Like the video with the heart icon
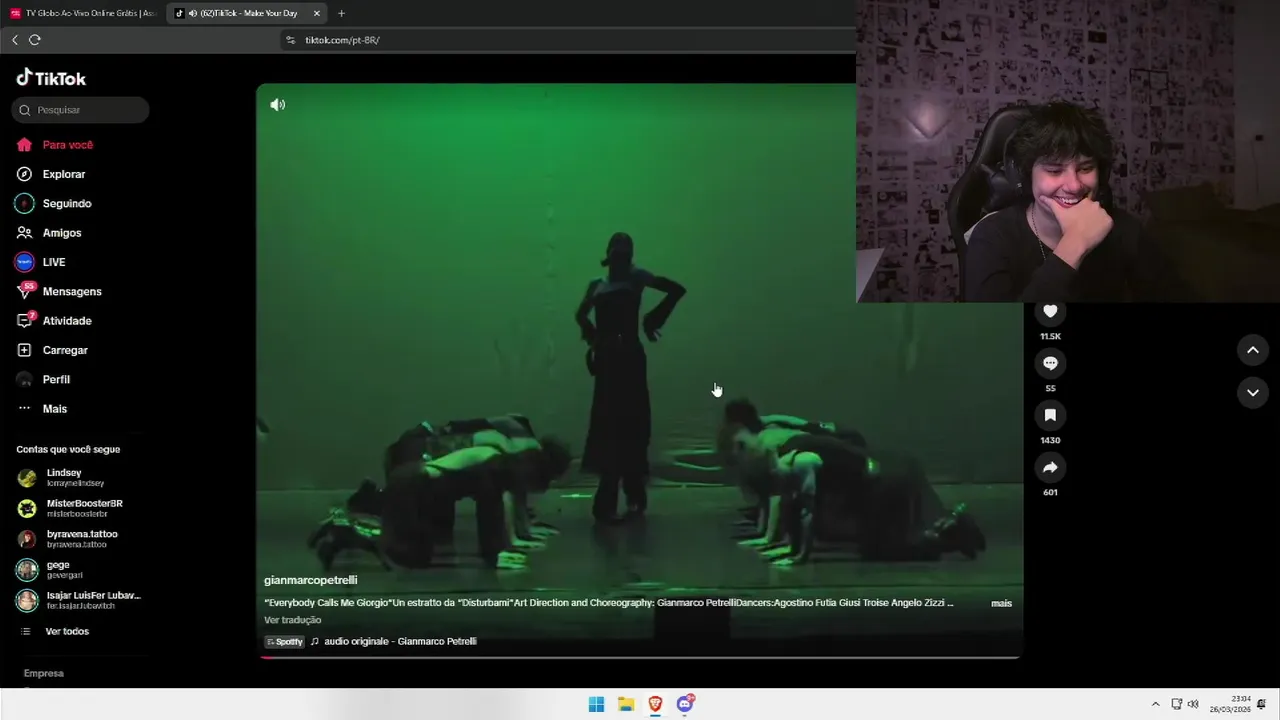Image resolution: width=1280 pixels, height=720 pixels. click(1050, 312)
